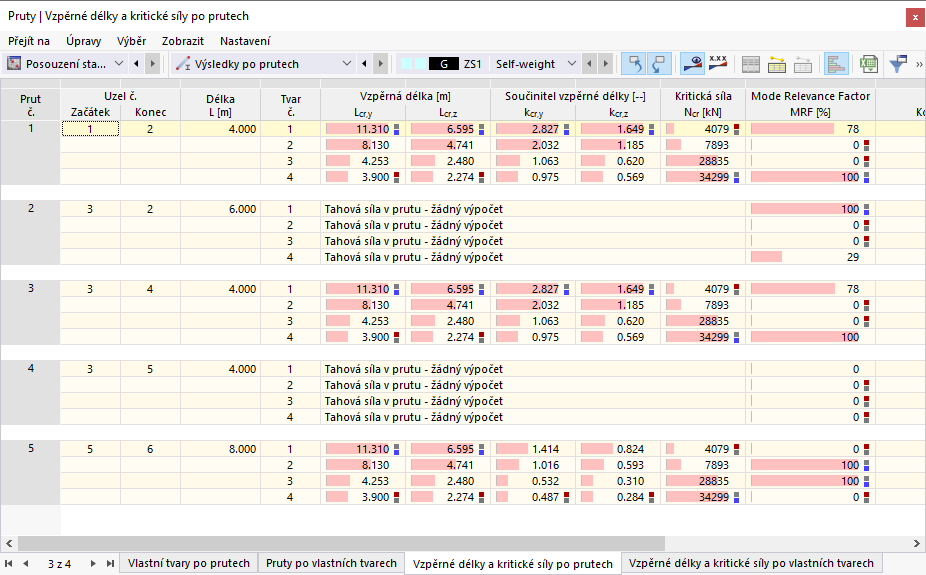Click Konec value 5 of Prut 4
Viewport: 926px width, 575px height.
point(150,369)
